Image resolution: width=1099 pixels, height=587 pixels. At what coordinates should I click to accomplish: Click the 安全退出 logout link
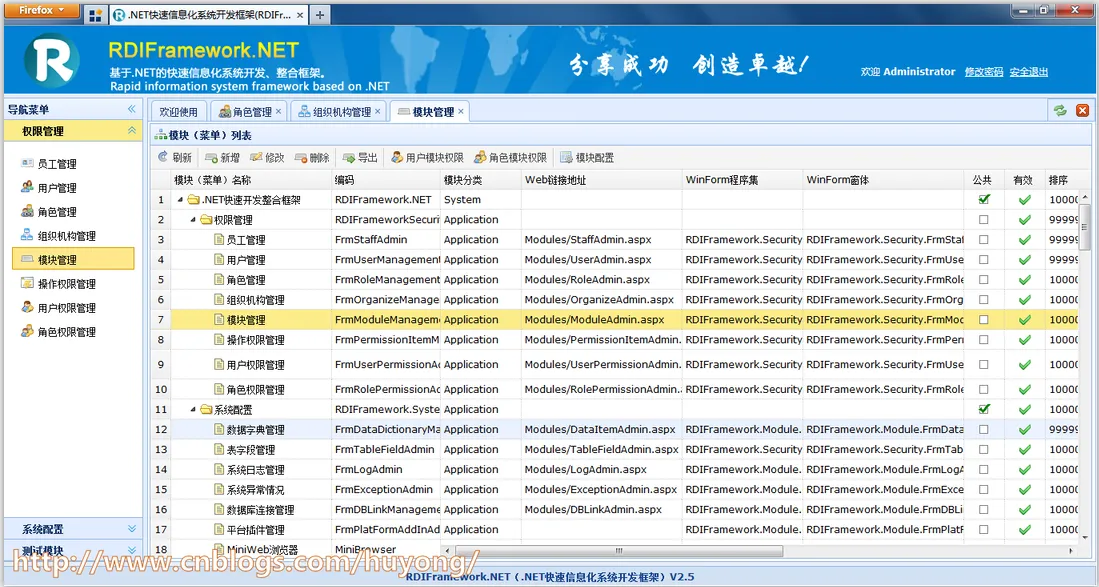click(x=1029, y=71)
